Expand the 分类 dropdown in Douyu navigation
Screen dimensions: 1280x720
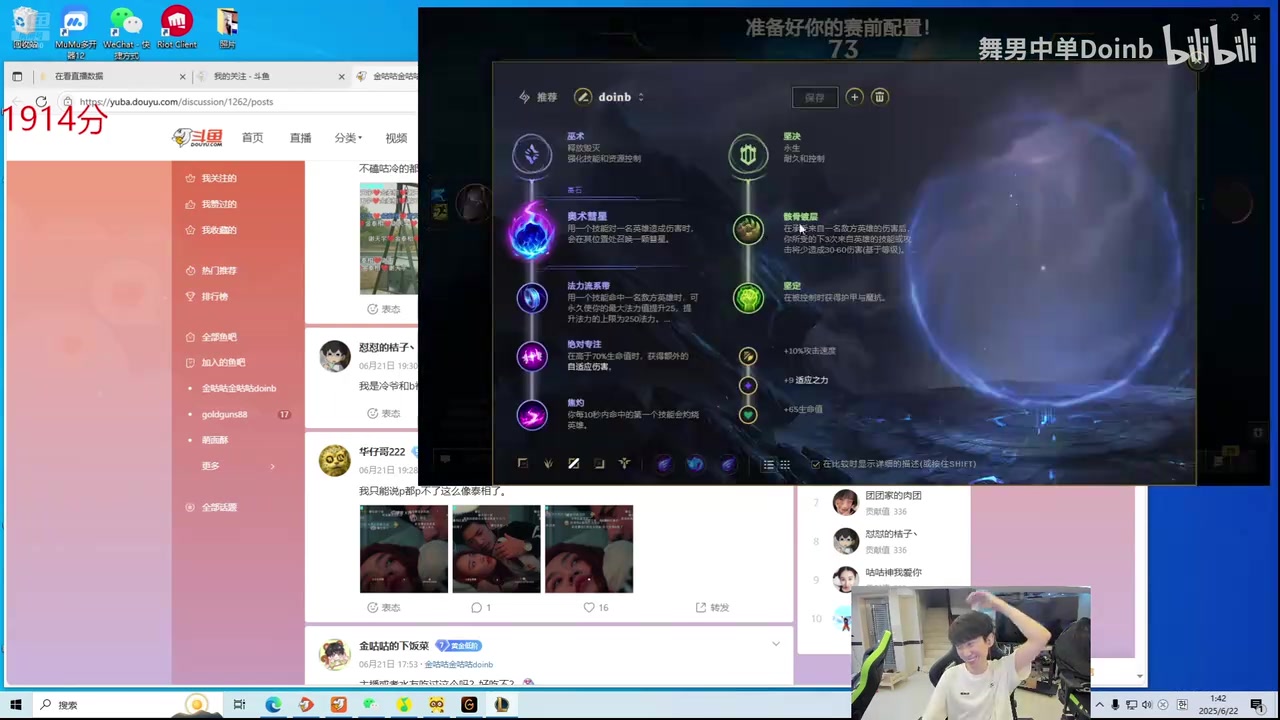[x=348, y=138]
